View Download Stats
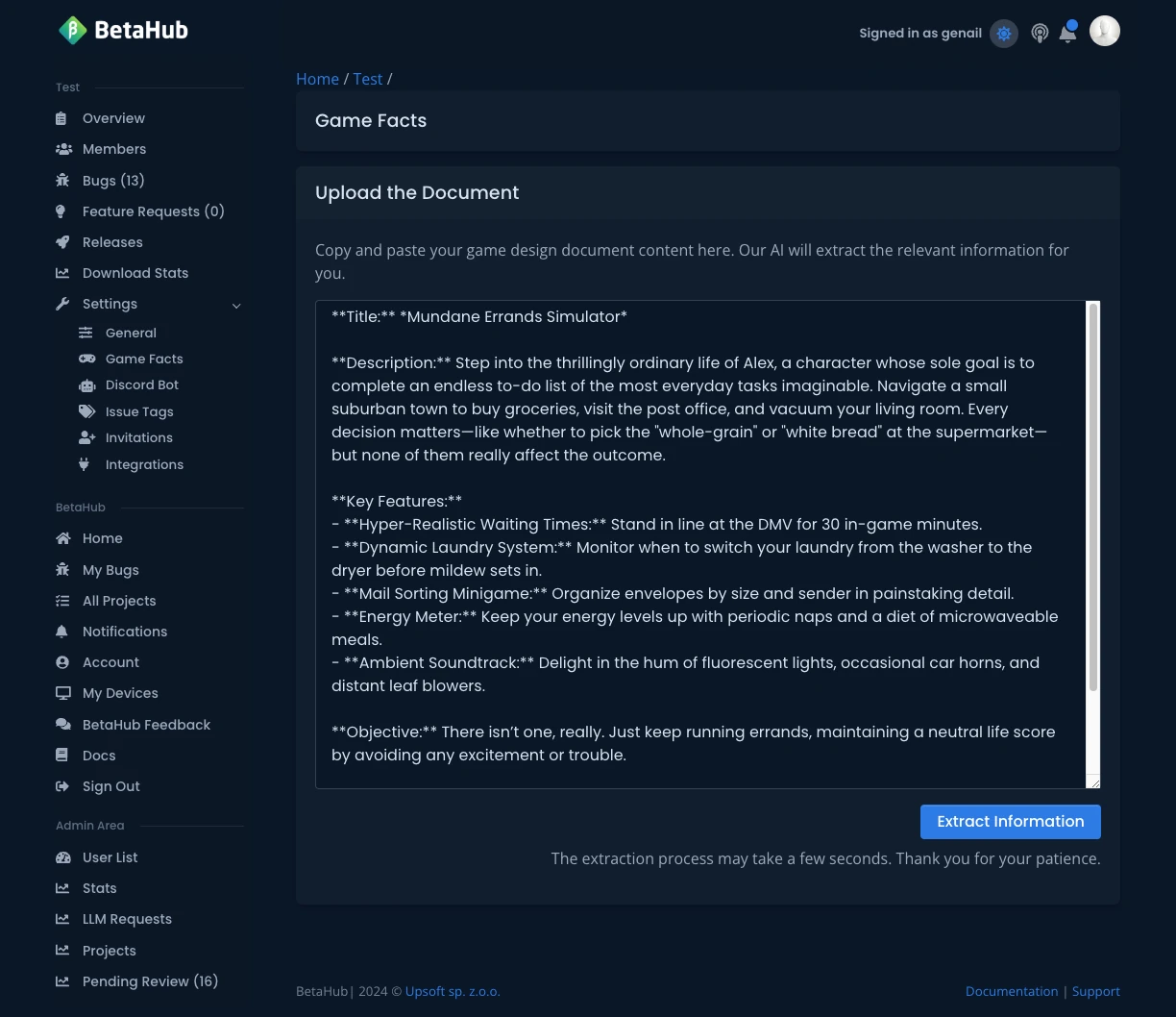 [135, 273]
